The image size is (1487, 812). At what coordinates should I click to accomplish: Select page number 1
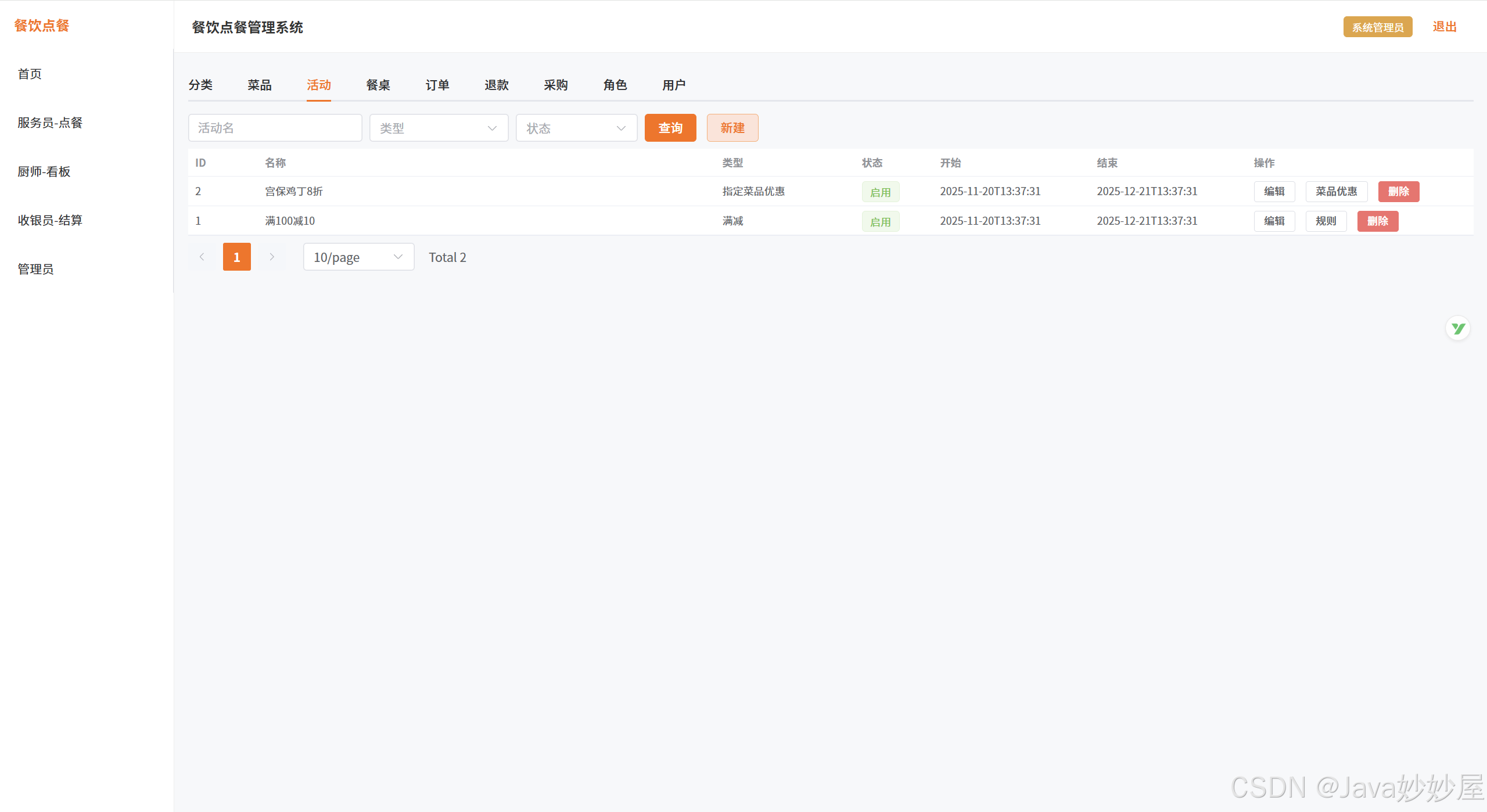coord(236,257)
